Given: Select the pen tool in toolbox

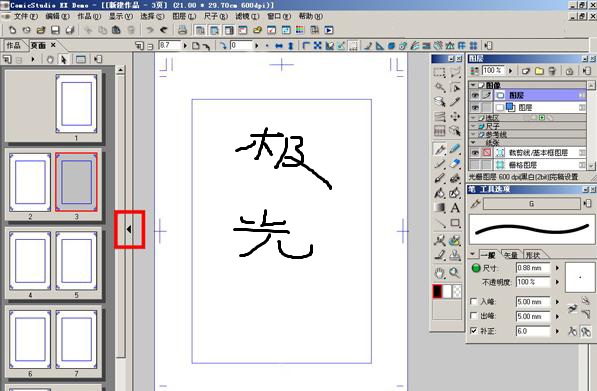Looking at the screenshot, I should coord(440,149).
